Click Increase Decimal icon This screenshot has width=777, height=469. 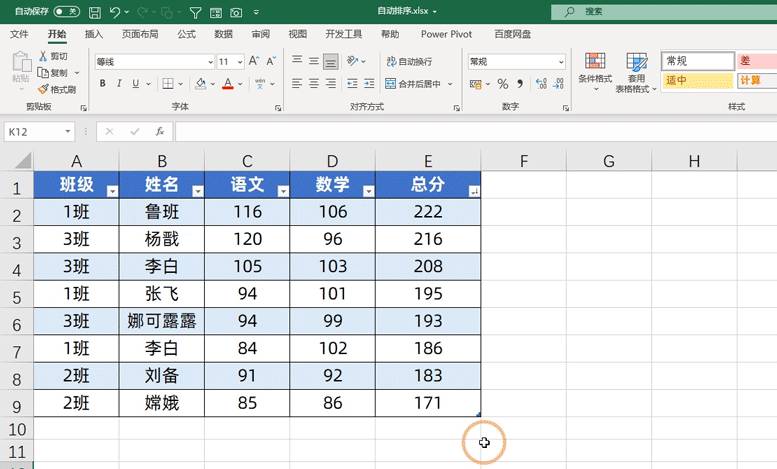541,84
